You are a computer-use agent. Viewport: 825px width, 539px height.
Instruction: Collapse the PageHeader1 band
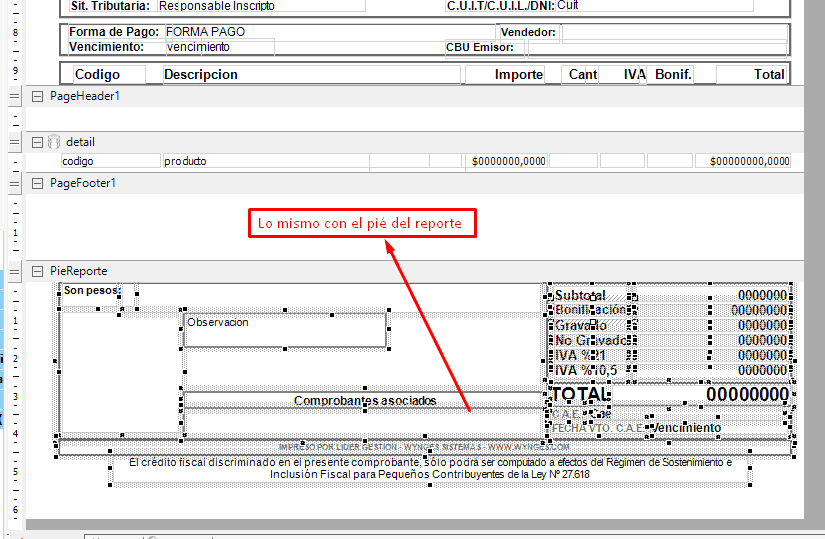37,96
